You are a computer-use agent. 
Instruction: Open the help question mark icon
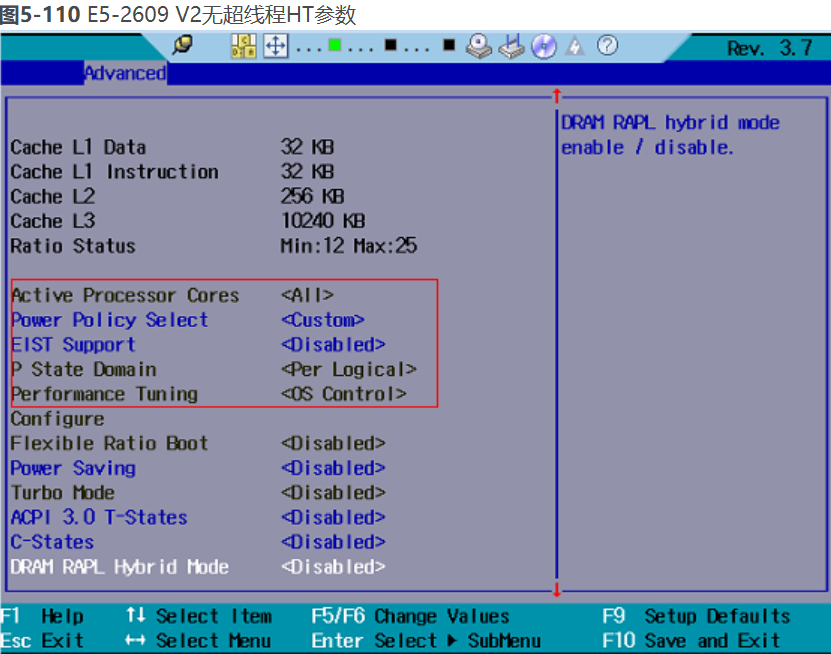click(x=607, y=45)
